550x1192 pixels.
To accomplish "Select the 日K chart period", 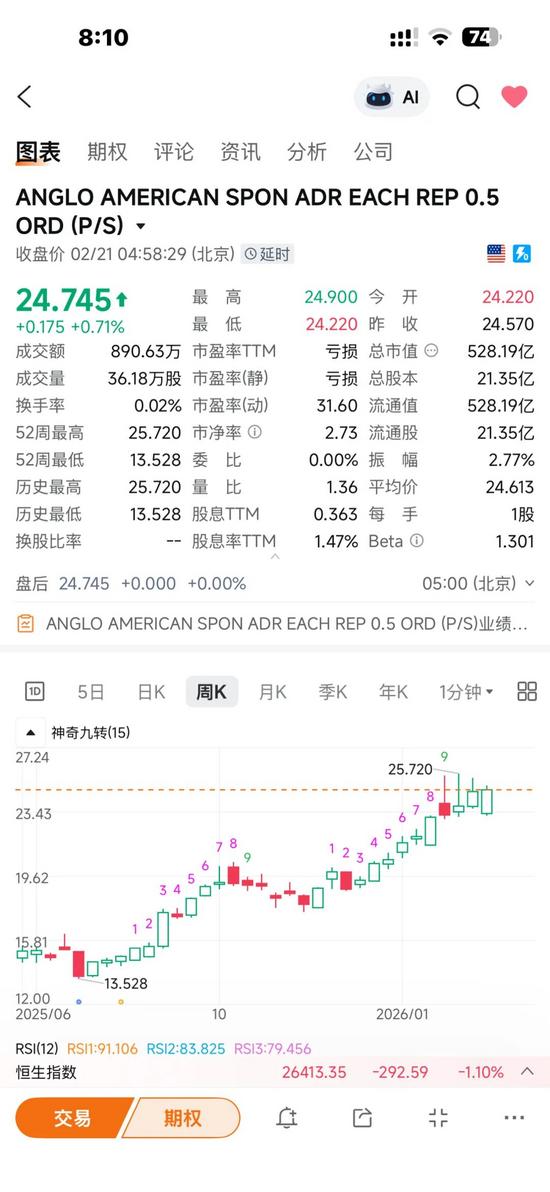I will pyautogui.click(x=151, y=692).
